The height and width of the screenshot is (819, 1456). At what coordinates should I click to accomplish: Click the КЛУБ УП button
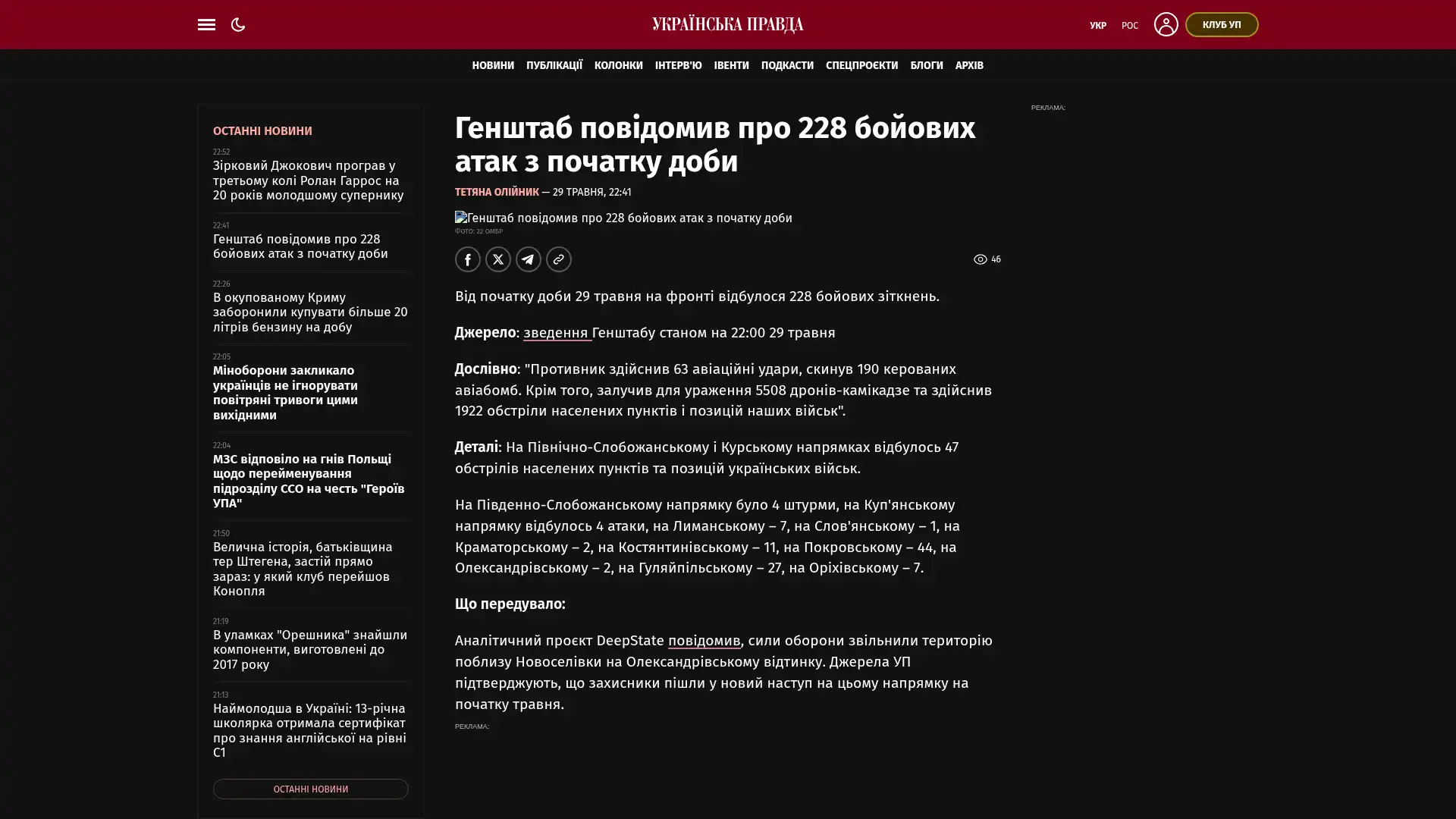(1222, 24)
